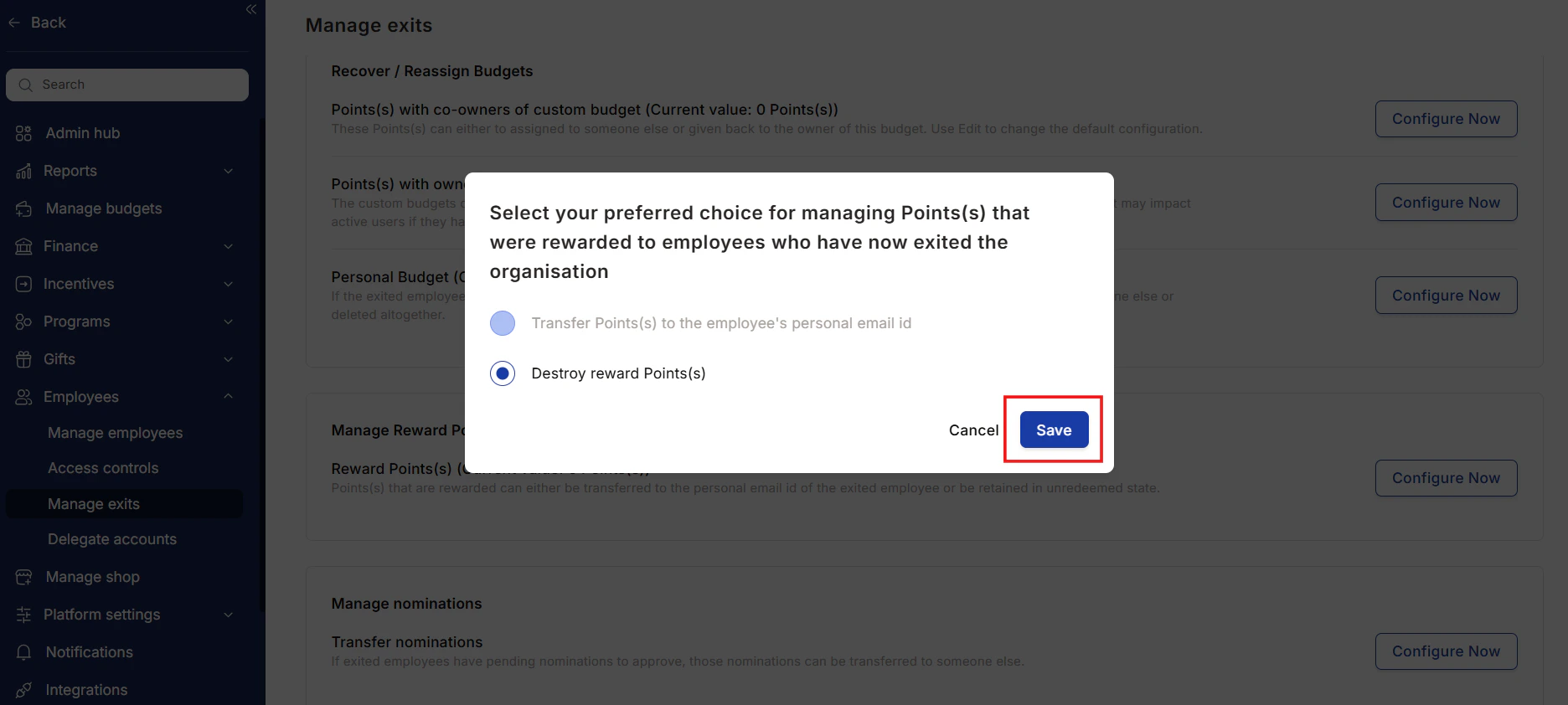The width and height of the screenshot is (1568, 705).
Task: Click the Integrations plug icon
Action: (x=23, y=690)
